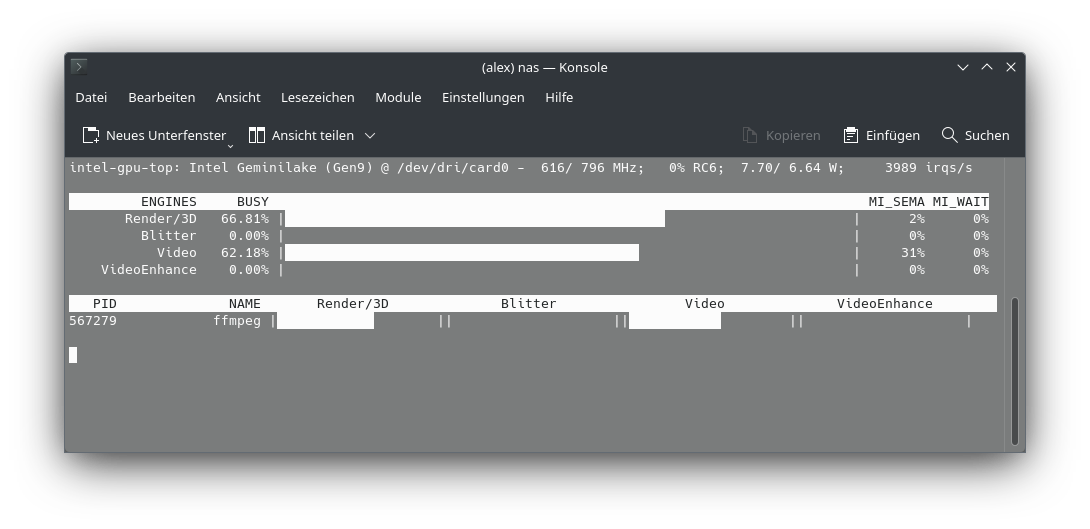This screenshot has width=1090, height=529.
Task: Close the Konsole window
Action: tap(1011, 67)
